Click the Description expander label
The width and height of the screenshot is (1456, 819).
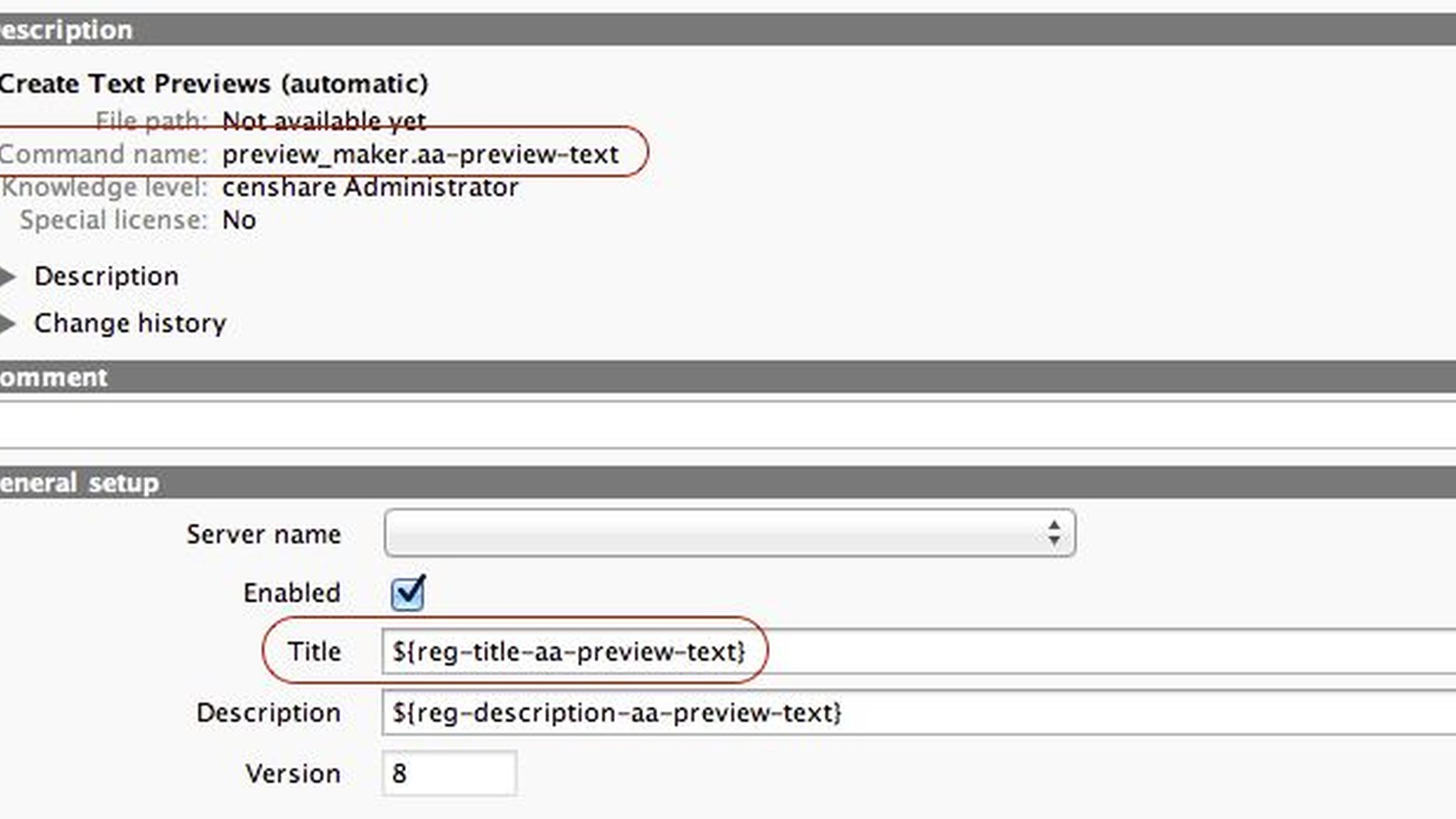pyautogui.click(x=107, y=277)
